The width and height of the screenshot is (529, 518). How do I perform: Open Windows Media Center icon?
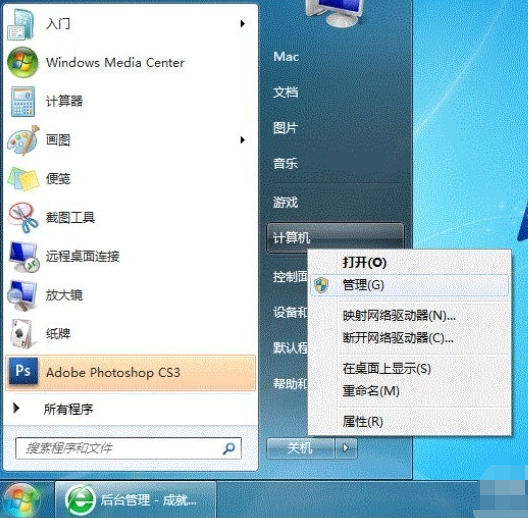click(23, 62)
